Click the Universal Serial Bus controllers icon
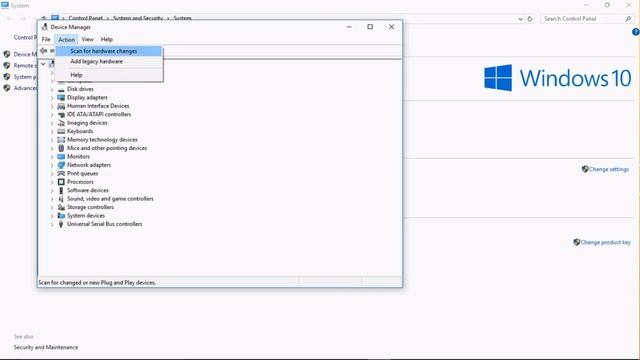 click(x=61, y=224)
